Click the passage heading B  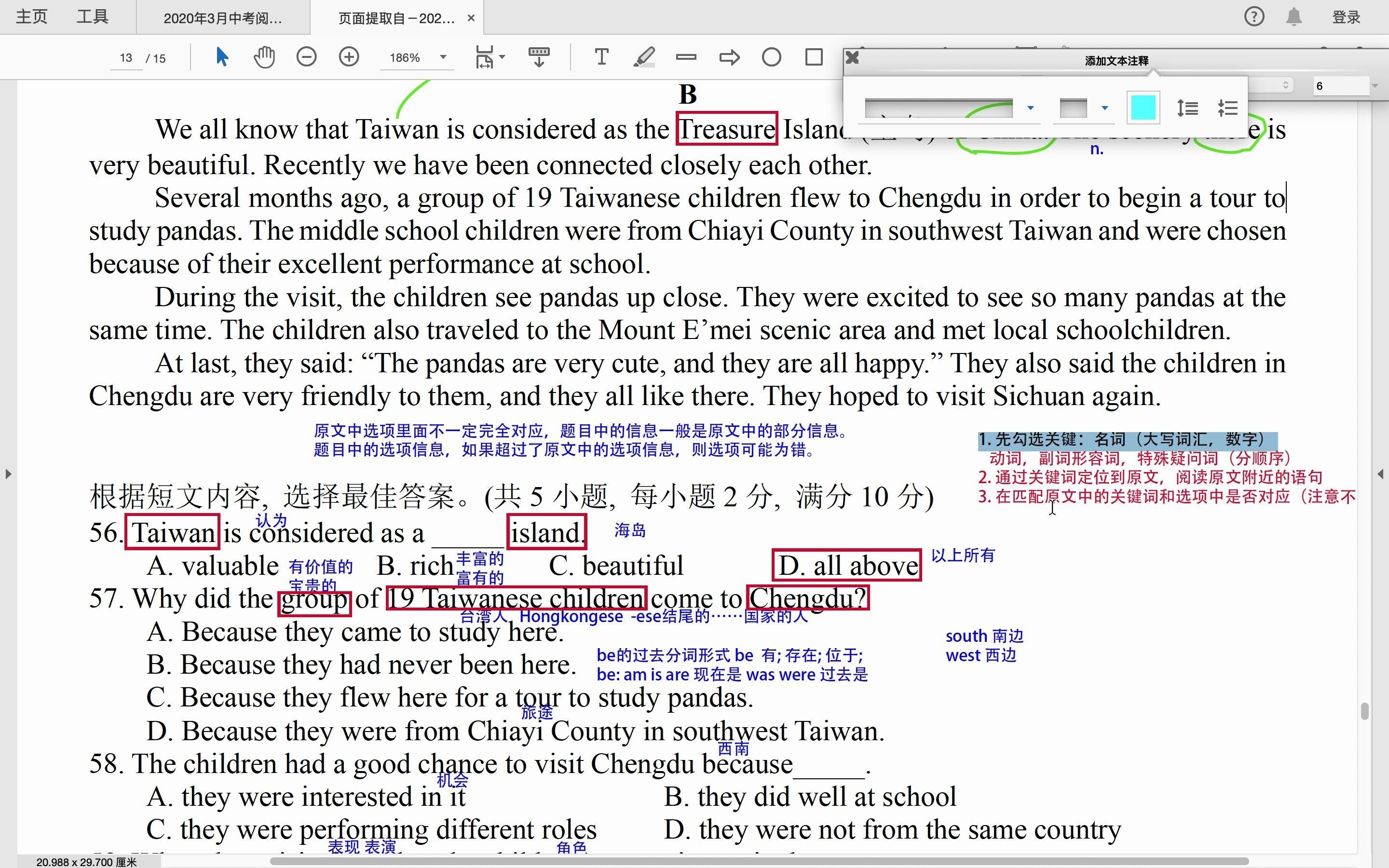pos(688,94)
